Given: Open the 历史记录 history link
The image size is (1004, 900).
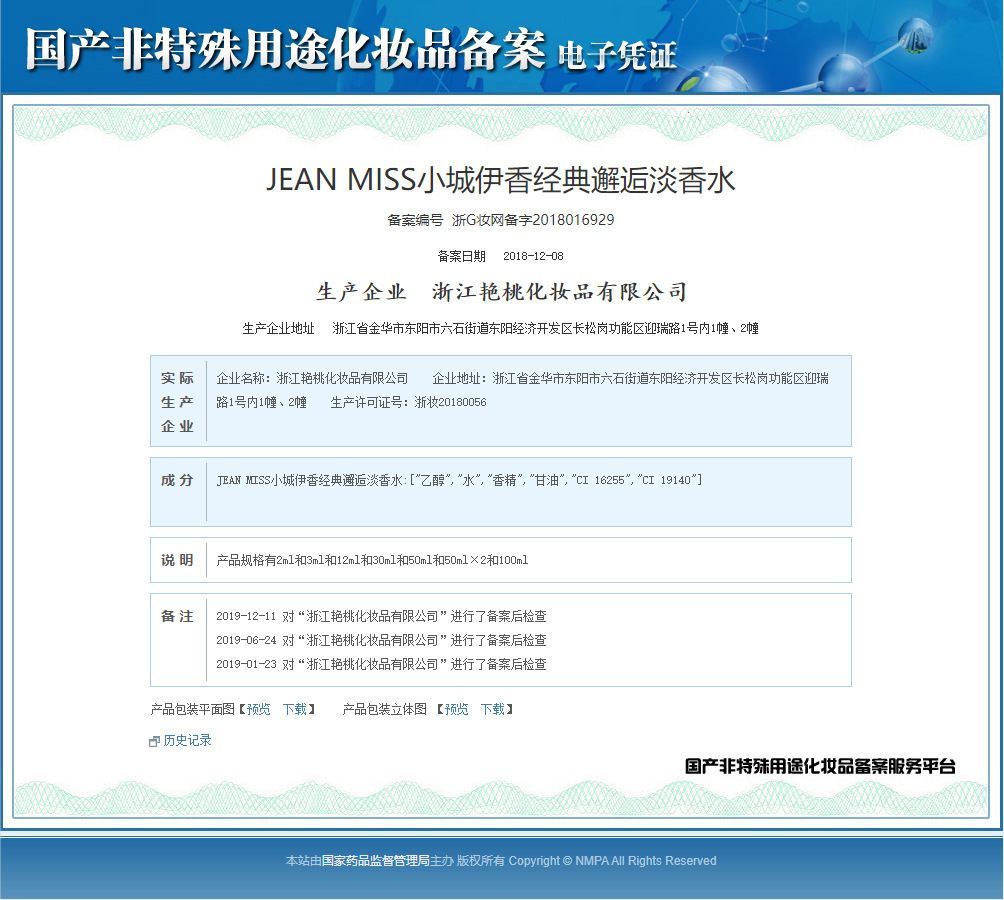Looking at the screenshot, I should [x=187, y=741].
